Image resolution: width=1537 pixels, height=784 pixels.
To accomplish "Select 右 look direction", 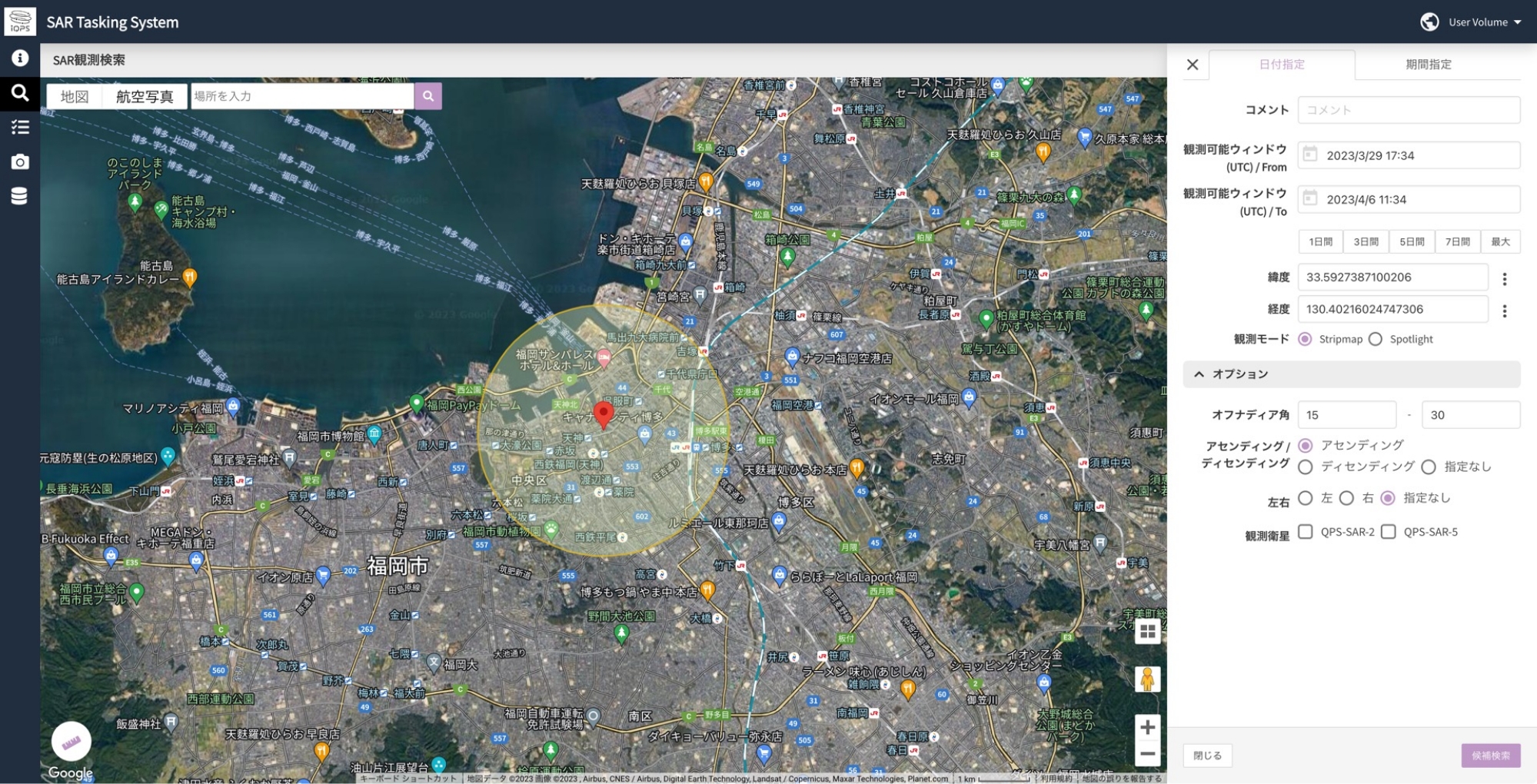I will (x=1346, y=498).
